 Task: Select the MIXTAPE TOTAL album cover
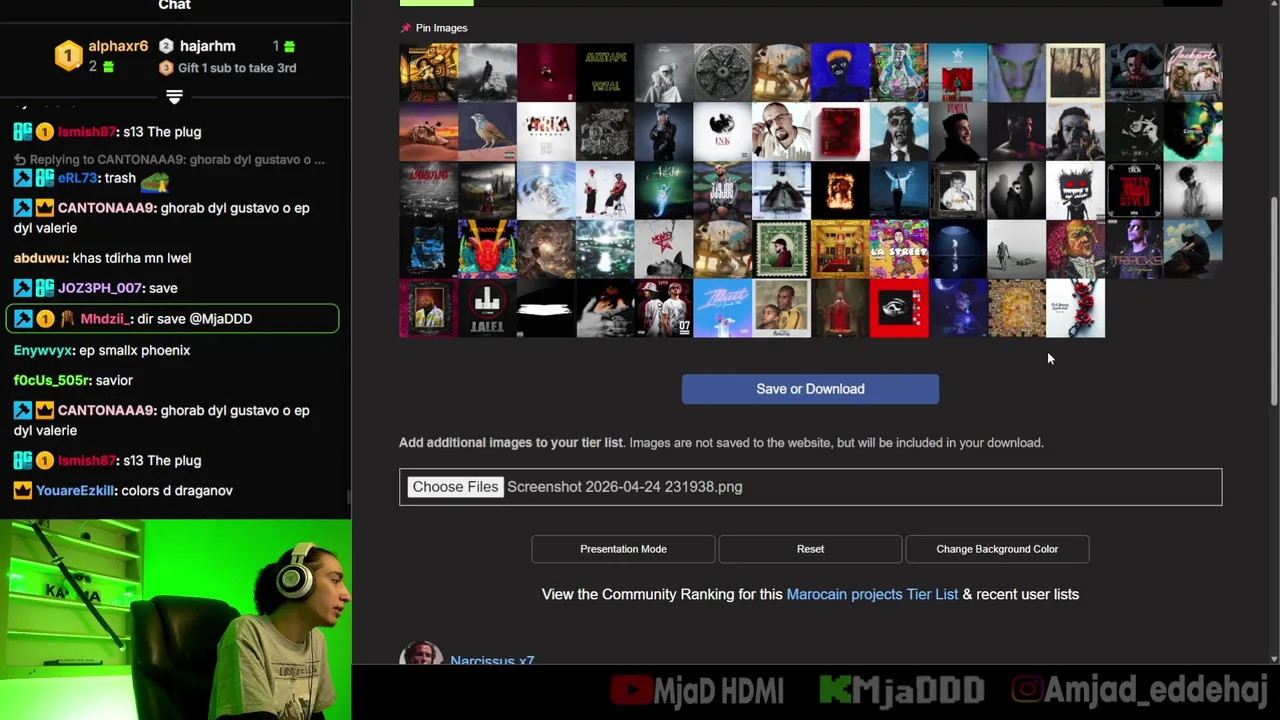[605, 73]
